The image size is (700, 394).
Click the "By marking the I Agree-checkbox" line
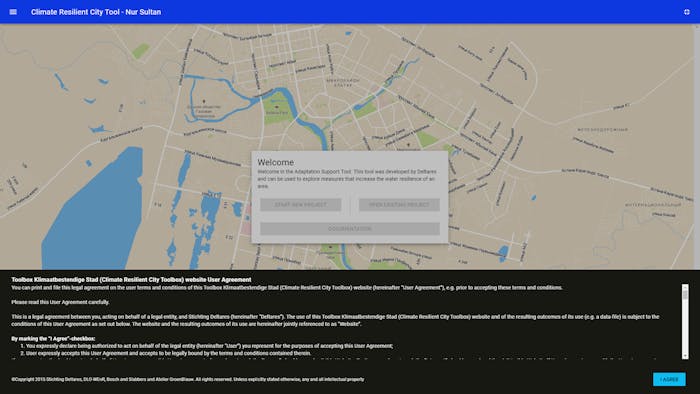tap(53, 339)
